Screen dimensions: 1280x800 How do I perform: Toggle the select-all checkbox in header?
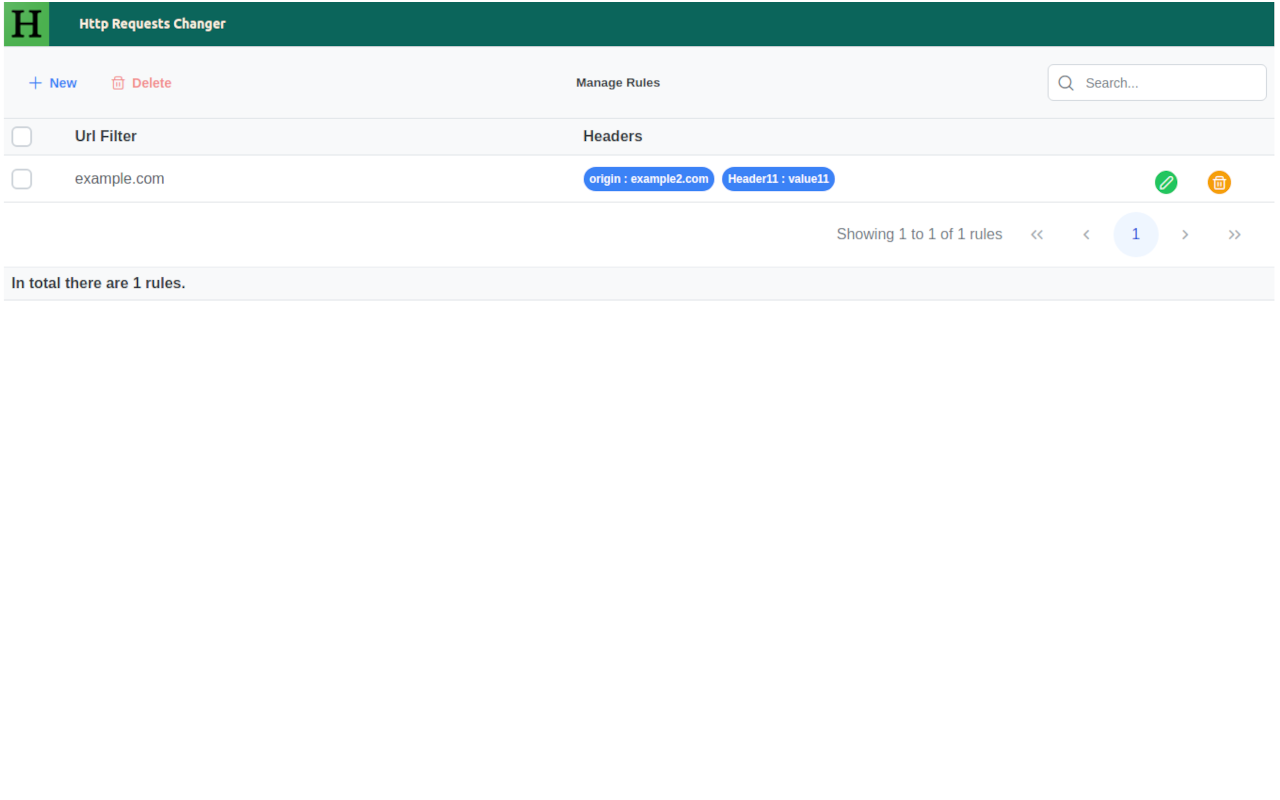click(x=22, y=136)
